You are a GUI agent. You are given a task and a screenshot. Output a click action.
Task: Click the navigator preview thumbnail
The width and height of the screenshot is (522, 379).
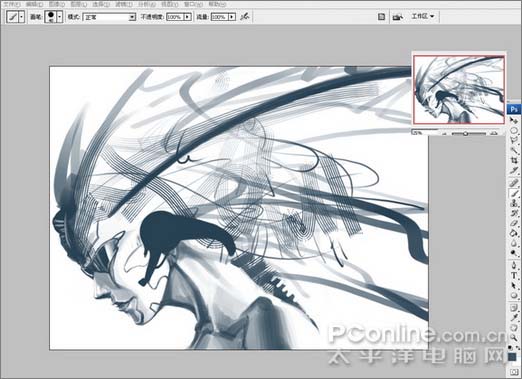(x=459, y=90)
